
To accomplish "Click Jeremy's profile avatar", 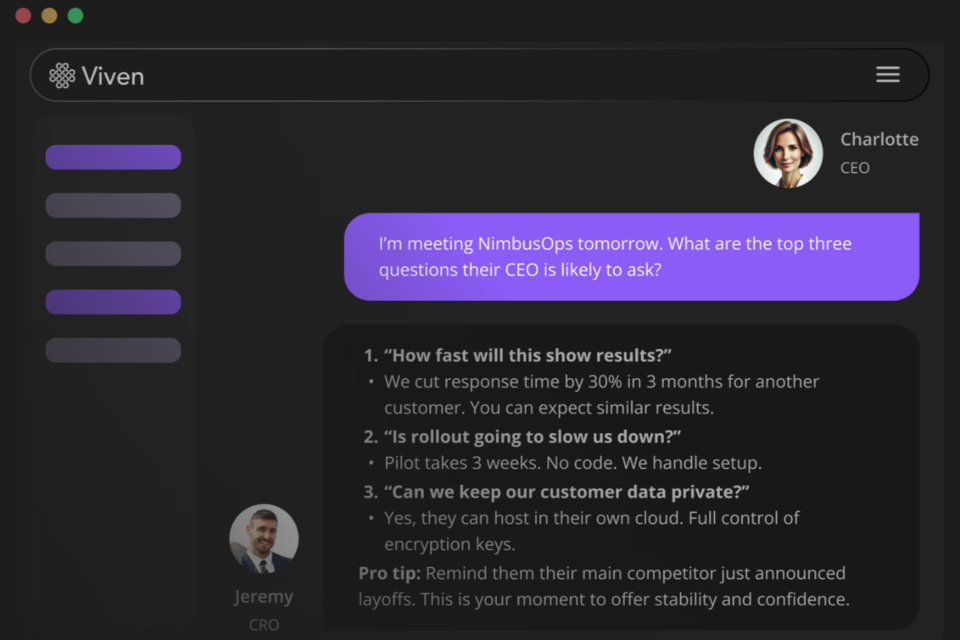I will click(264, 538).
